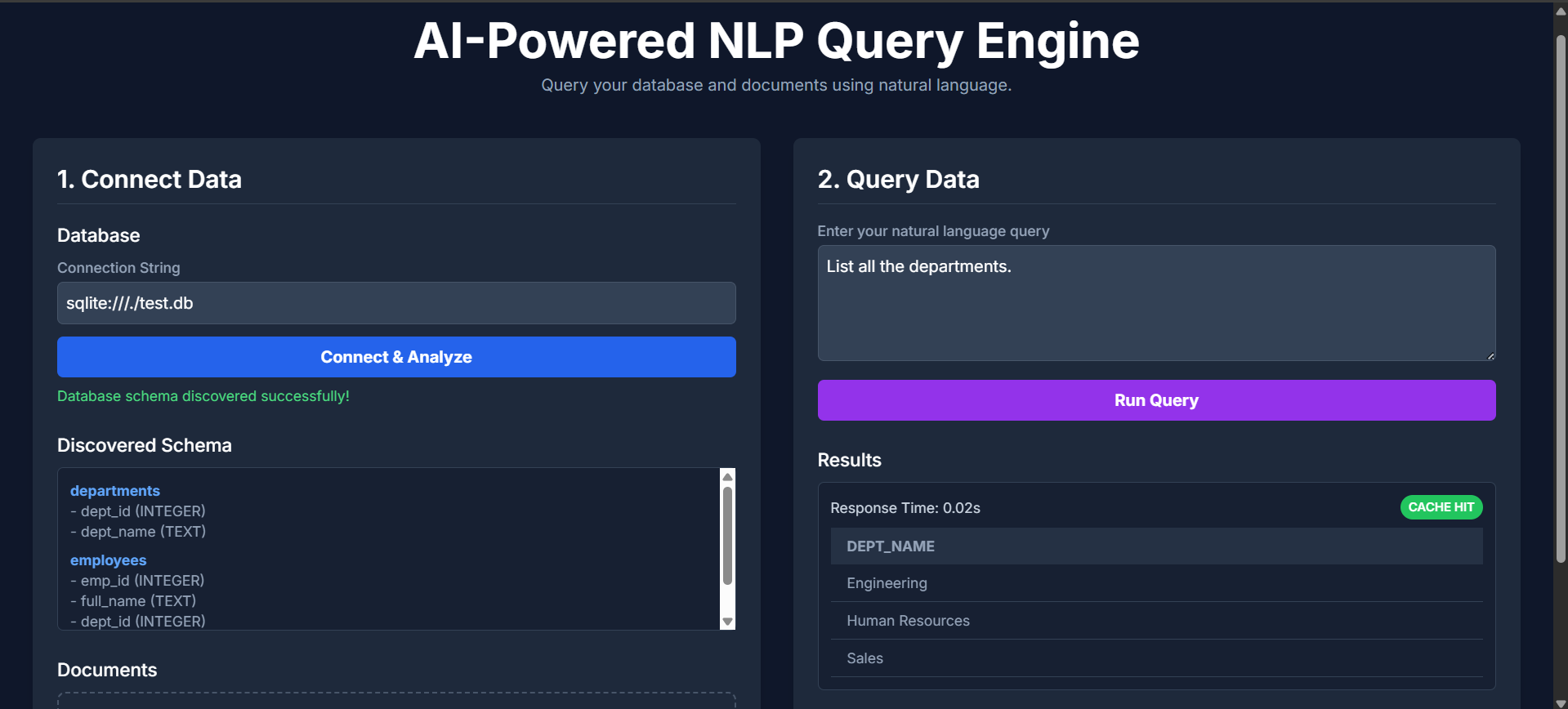Click the page subtitle about natural language
Viewport: 1568px width, 709px height.
[776, 85]
